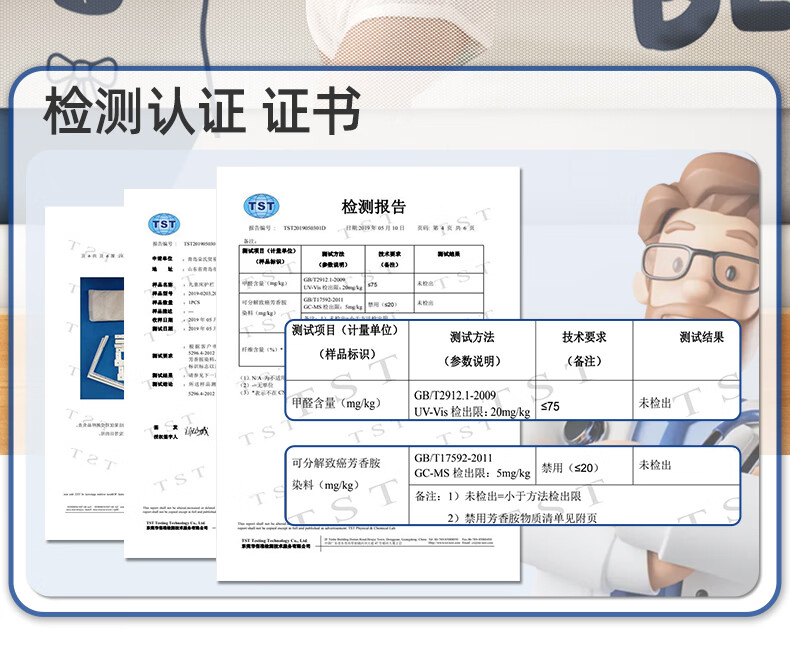Click "未检出" in the enlarged 甲醛含量 row
The image size is (790, 656).
(655, 403)
